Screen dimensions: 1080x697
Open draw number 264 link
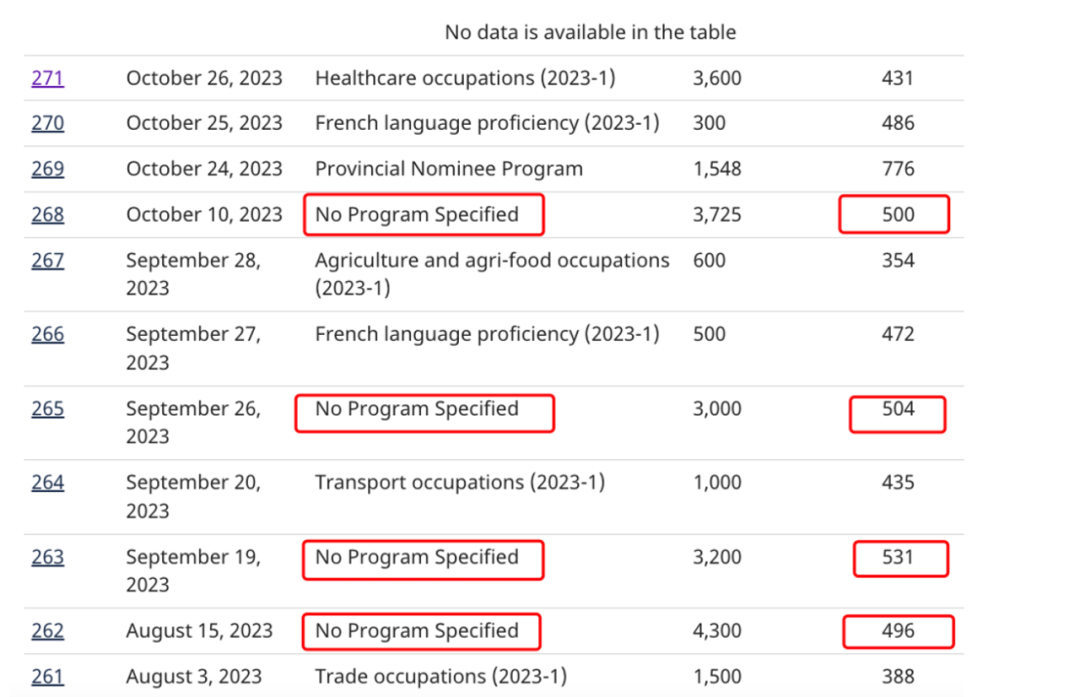point(48,482)
